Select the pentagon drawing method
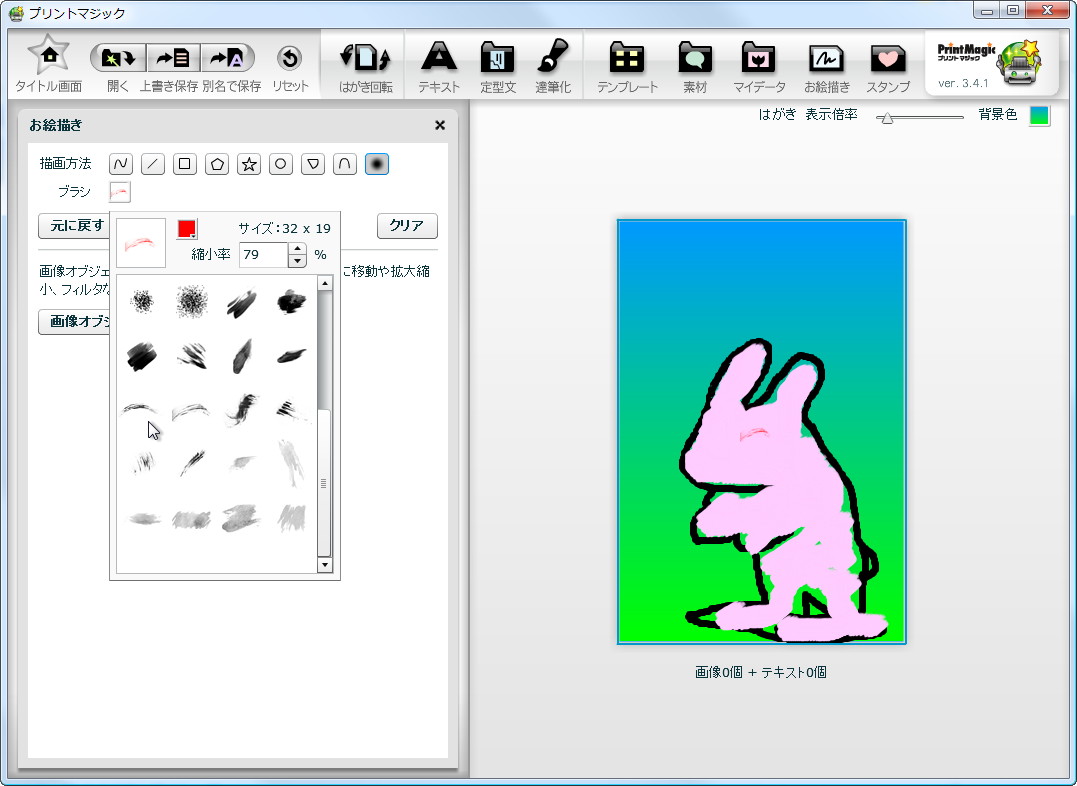 (x=217, y=164)
